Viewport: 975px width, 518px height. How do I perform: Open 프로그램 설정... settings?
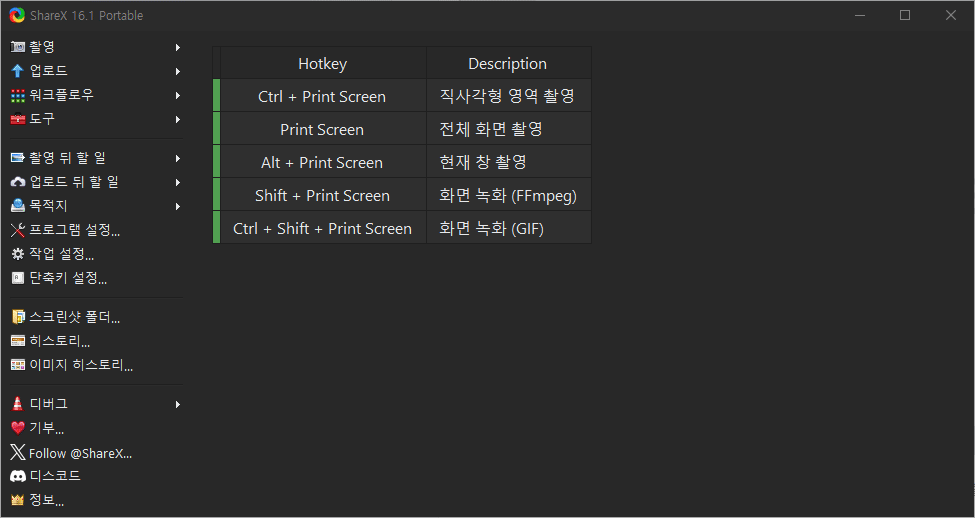pos(96,230)
